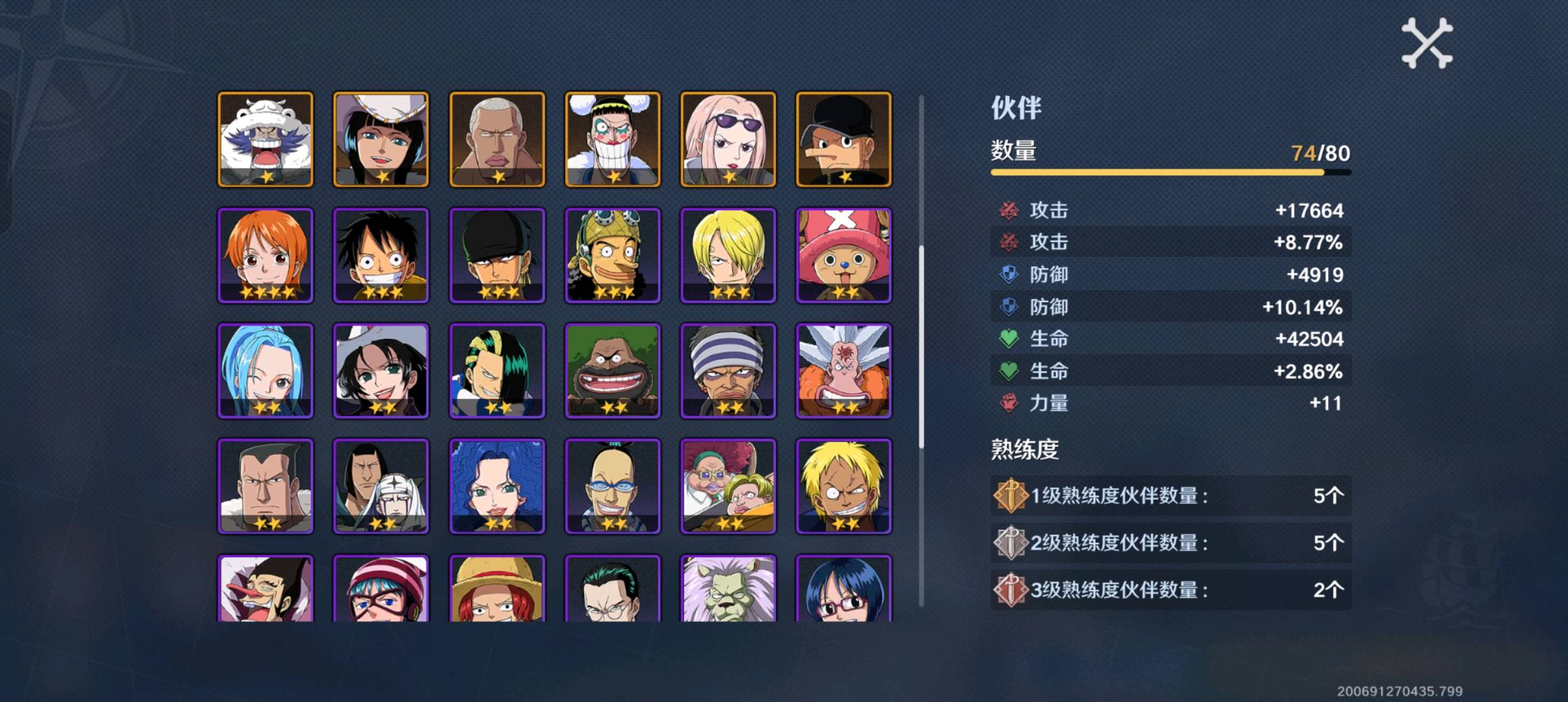Click the level 1 proficiency badge icon

click(1010, 495)
